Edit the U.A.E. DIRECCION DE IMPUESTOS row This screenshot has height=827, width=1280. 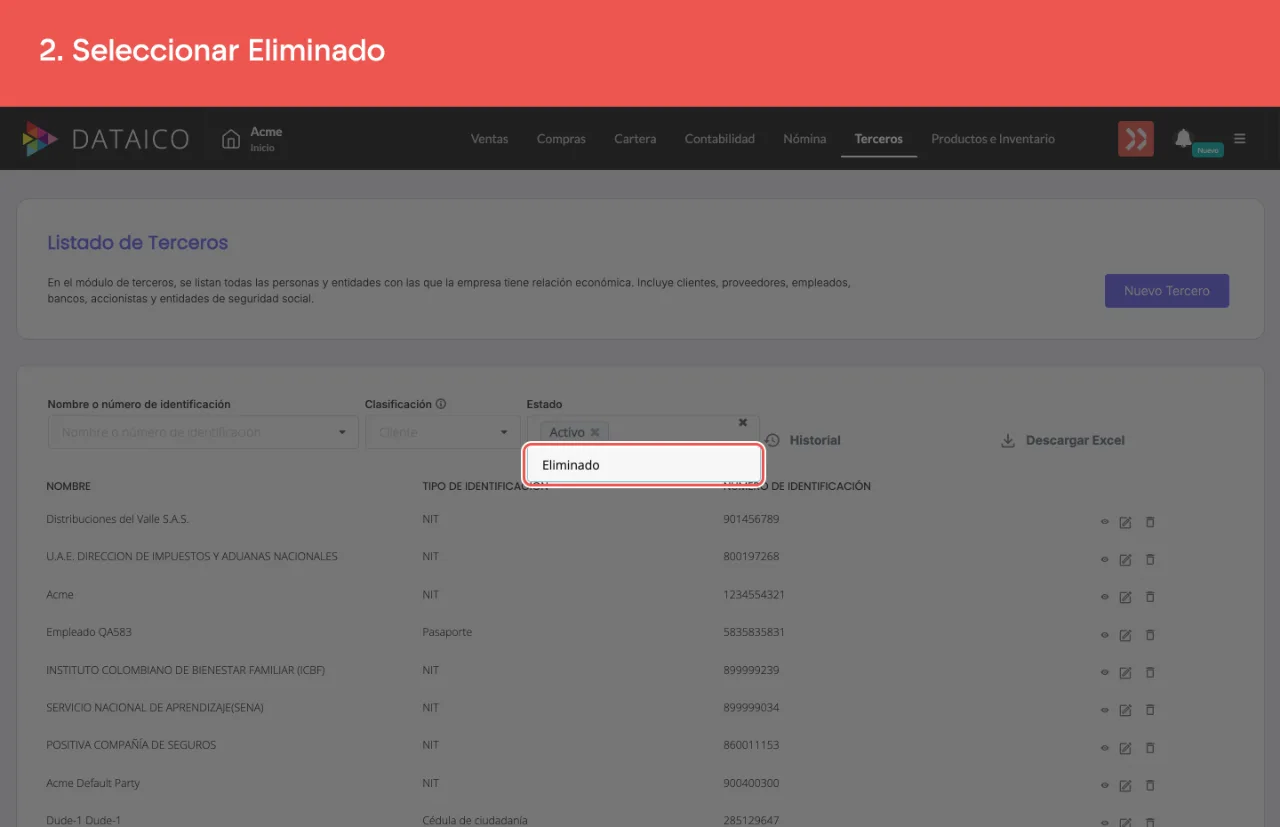pos(1125,559)
